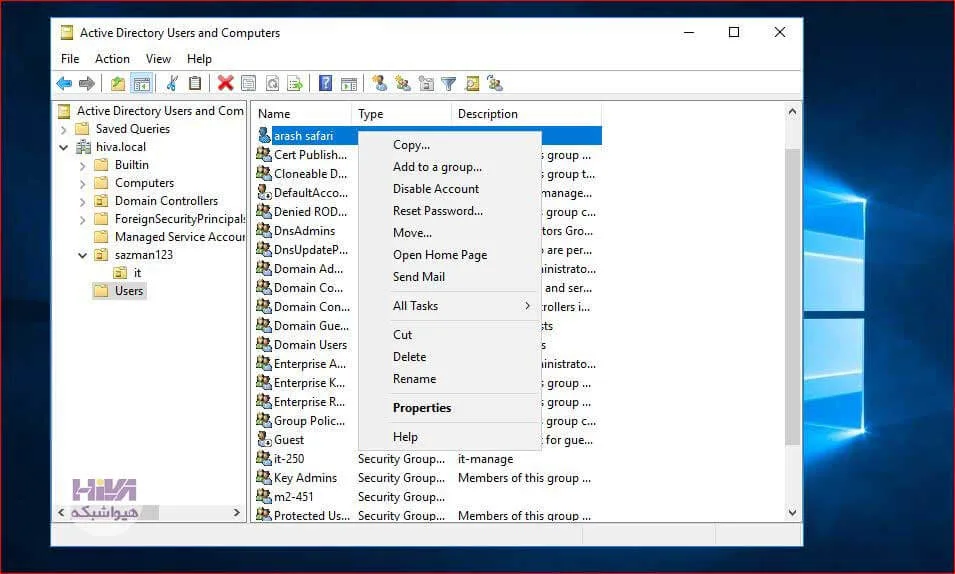Sort list by Description column header
This screenshot has height=574, width=955.
(526, 114)
